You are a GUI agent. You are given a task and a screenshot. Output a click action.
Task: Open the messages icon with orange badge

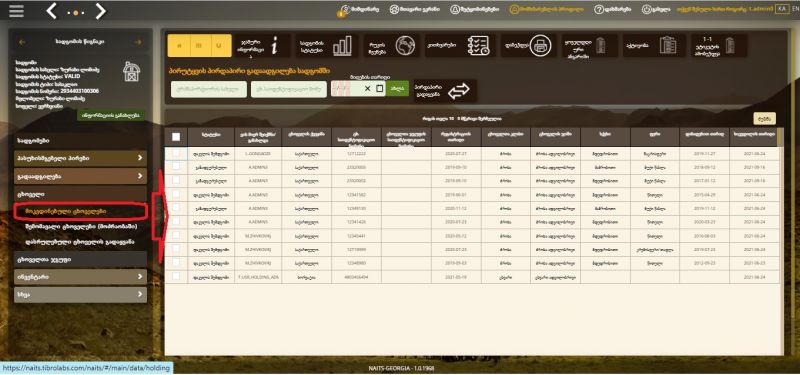(x=344, y=10)
